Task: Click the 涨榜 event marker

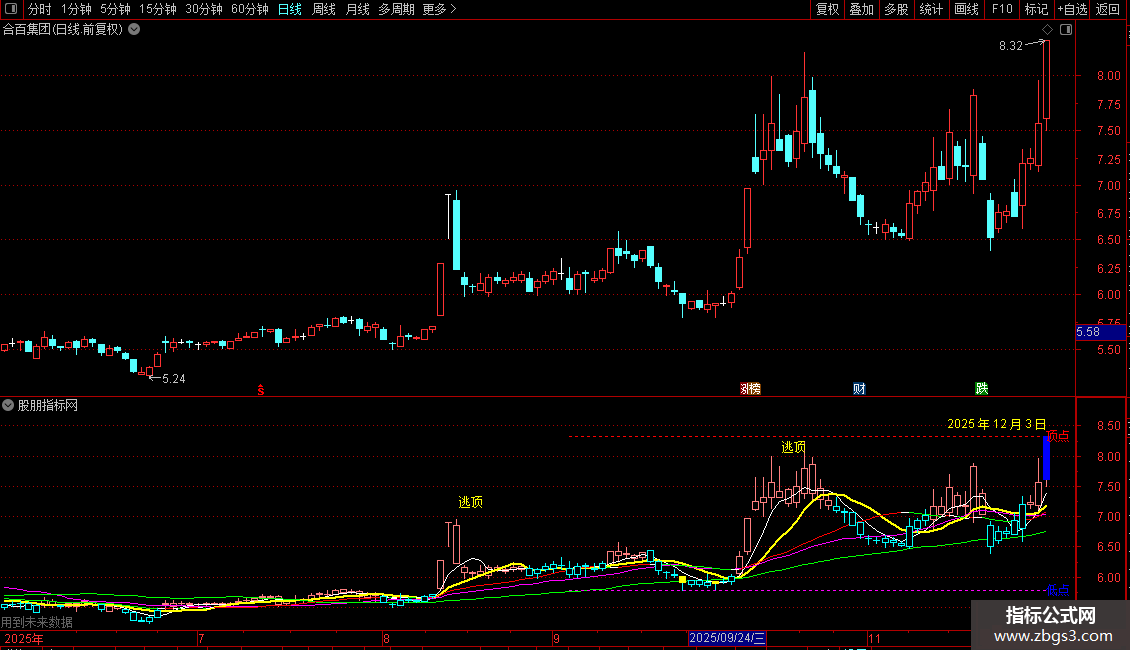Action: tap(750, 388)
